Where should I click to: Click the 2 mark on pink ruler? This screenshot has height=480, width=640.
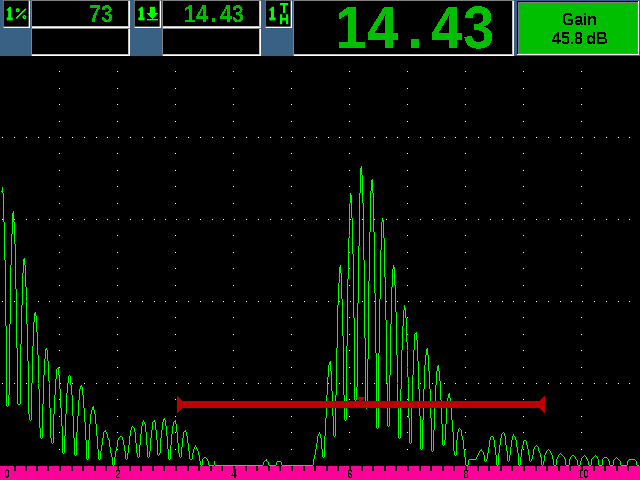click(x=118, y=473)
